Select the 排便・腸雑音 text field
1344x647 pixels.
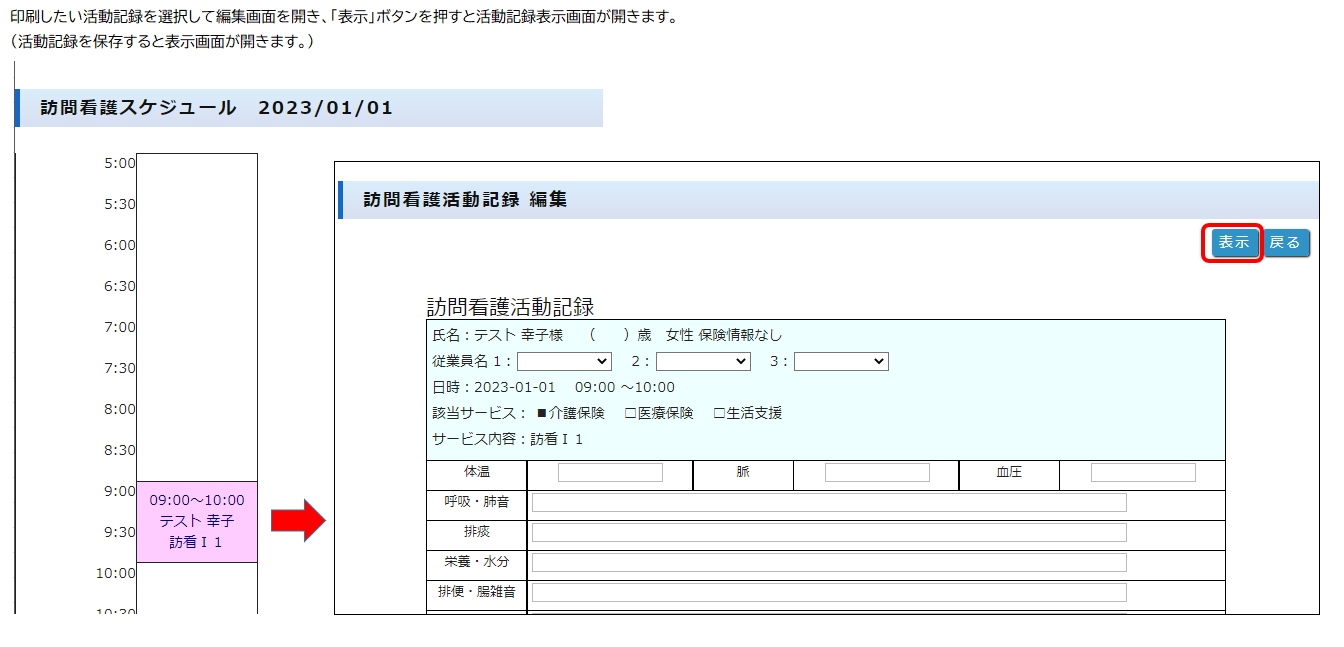click(828, 592)
